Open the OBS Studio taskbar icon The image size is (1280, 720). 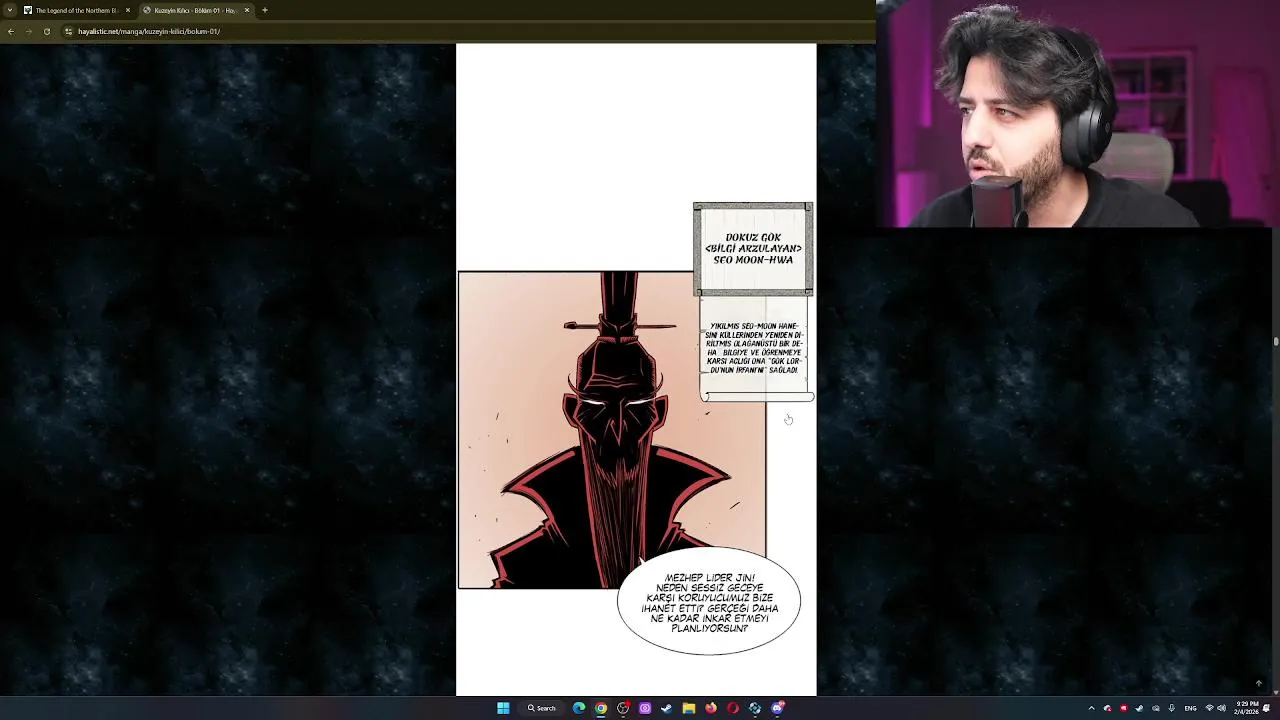pos(623,708)
